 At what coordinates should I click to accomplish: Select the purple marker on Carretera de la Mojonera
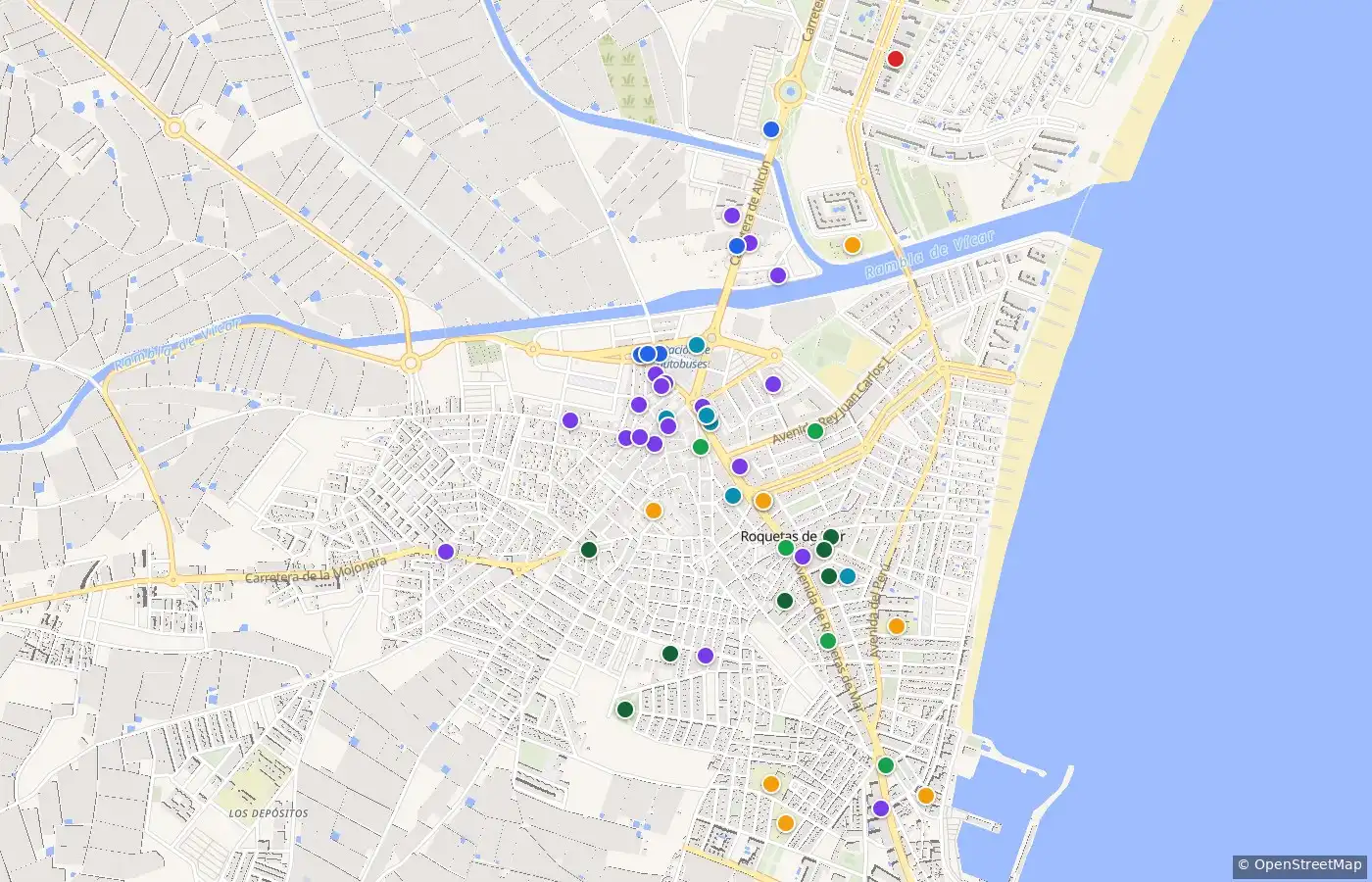pyautogui.click(x=446, y=552)
